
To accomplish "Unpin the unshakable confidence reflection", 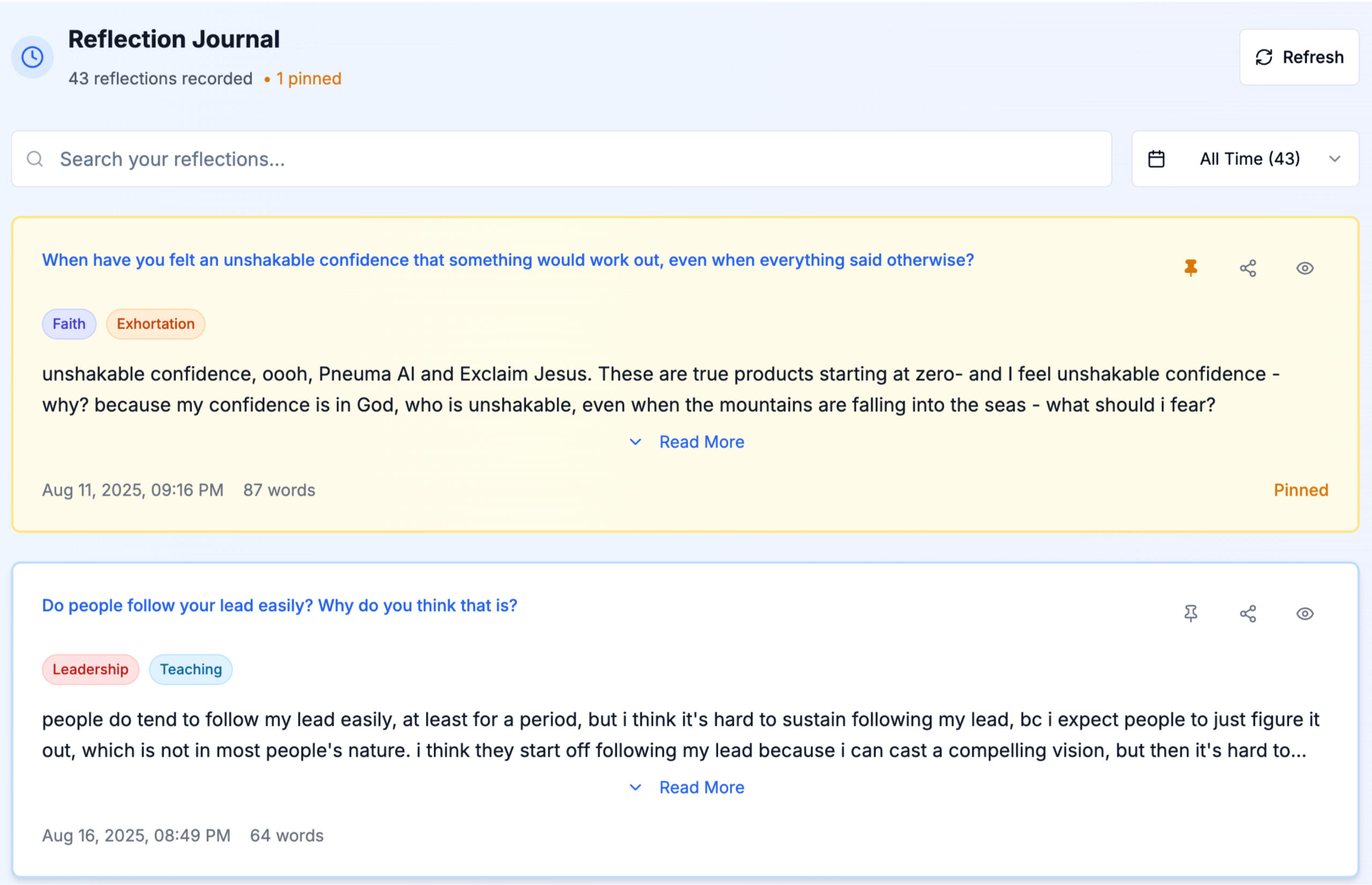I will [x=1190, y=268].
